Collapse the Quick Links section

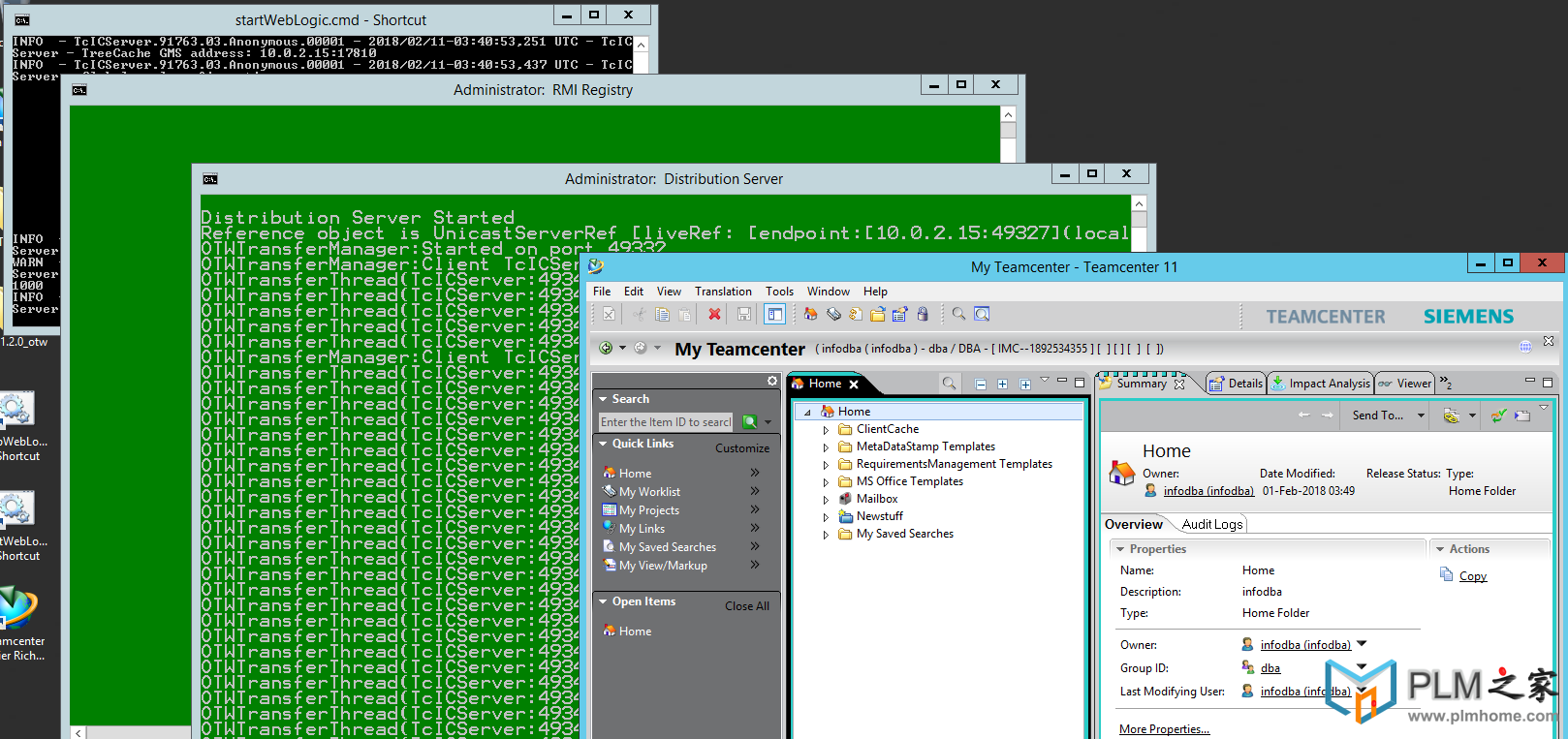[603, 444]
